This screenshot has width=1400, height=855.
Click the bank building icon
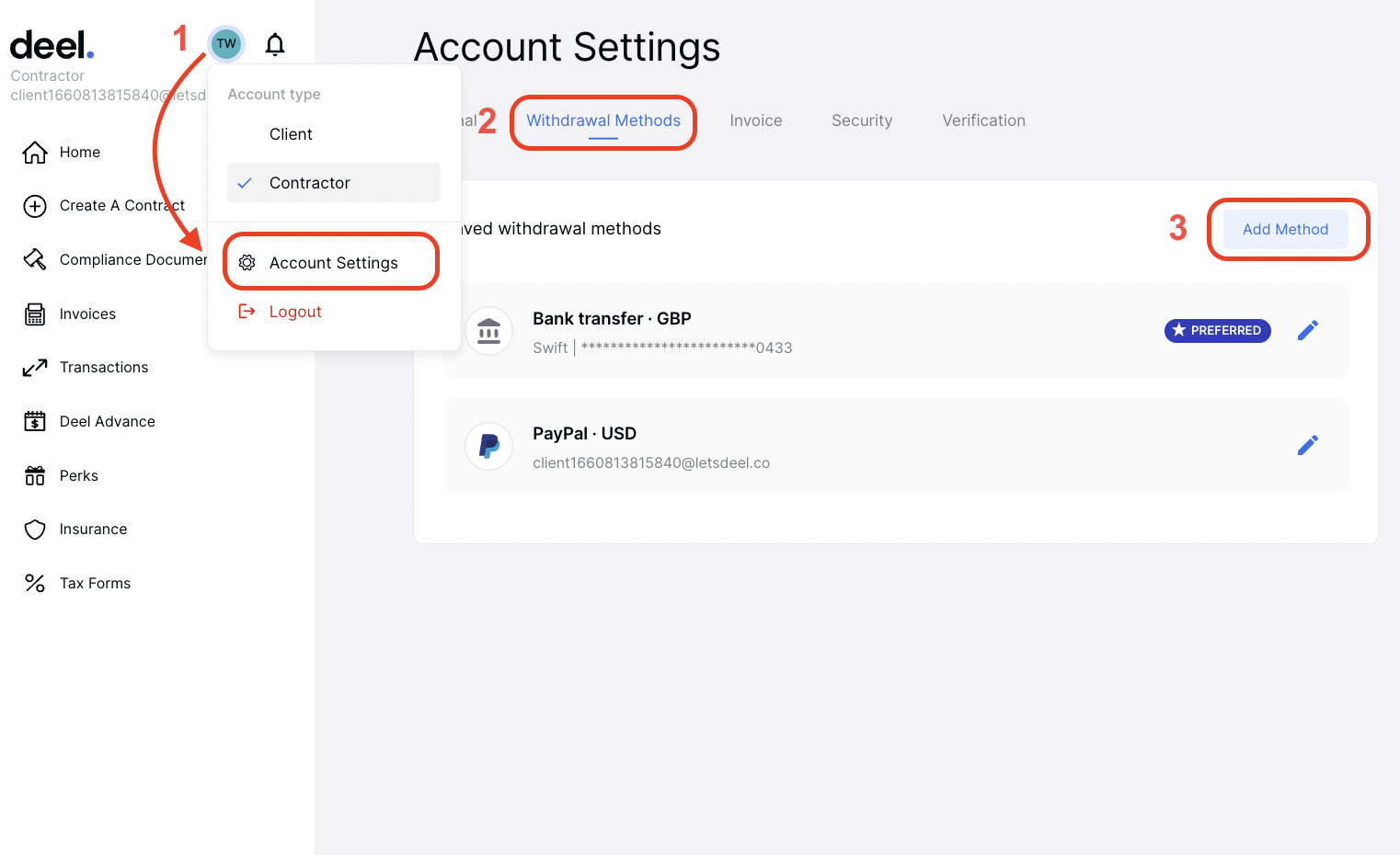(489, 331)
